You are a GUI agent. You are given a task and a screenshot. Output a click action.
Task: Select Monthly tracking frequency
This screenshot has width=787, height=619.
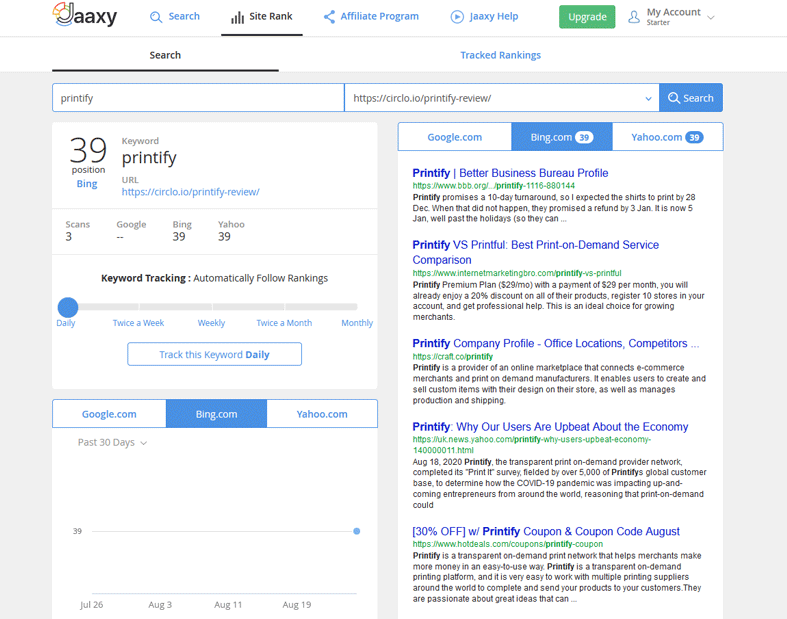tap(357, 323)
